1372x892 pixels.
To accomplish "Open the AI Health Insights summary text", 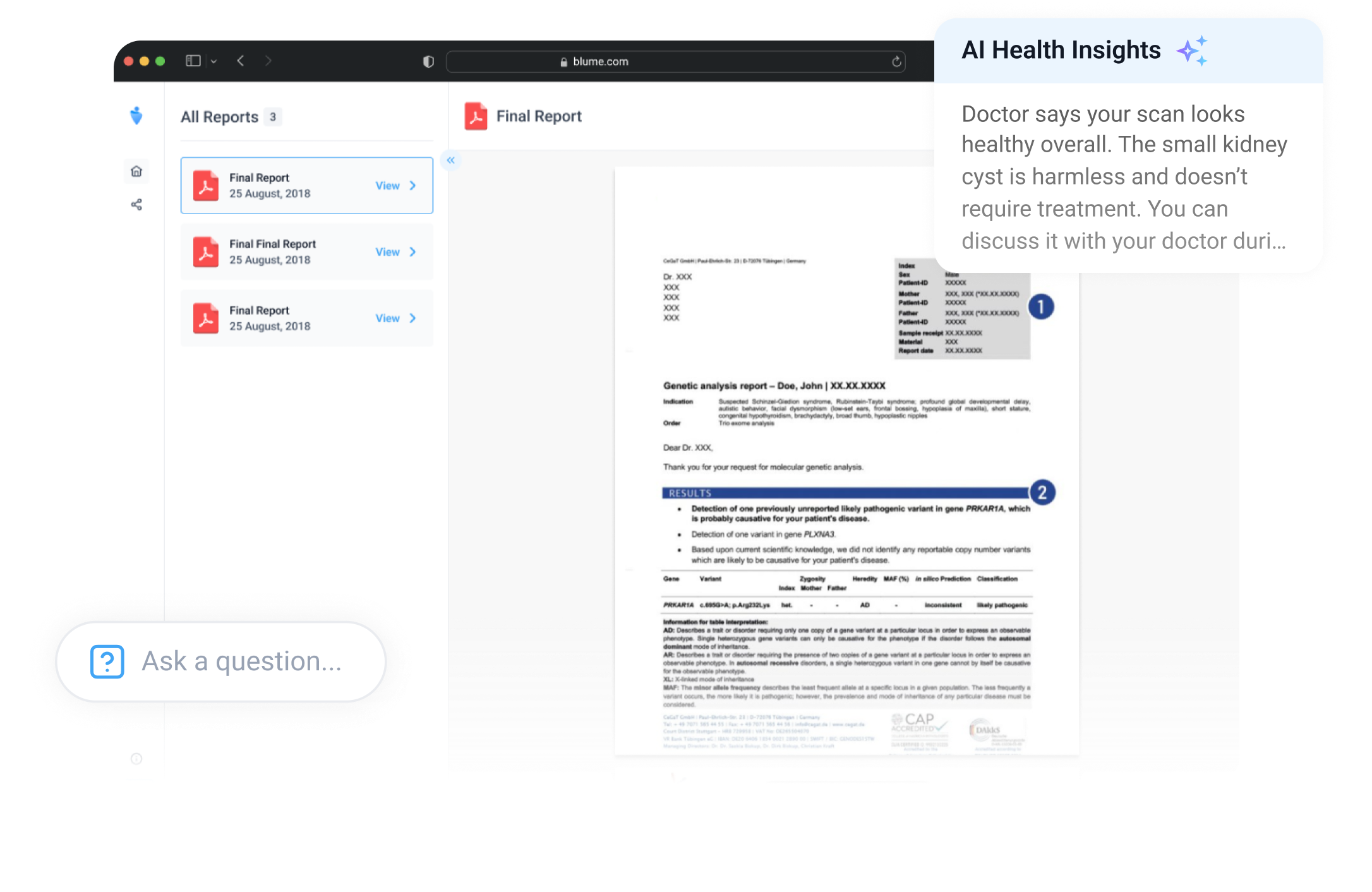I will [x=1124, y=178].
